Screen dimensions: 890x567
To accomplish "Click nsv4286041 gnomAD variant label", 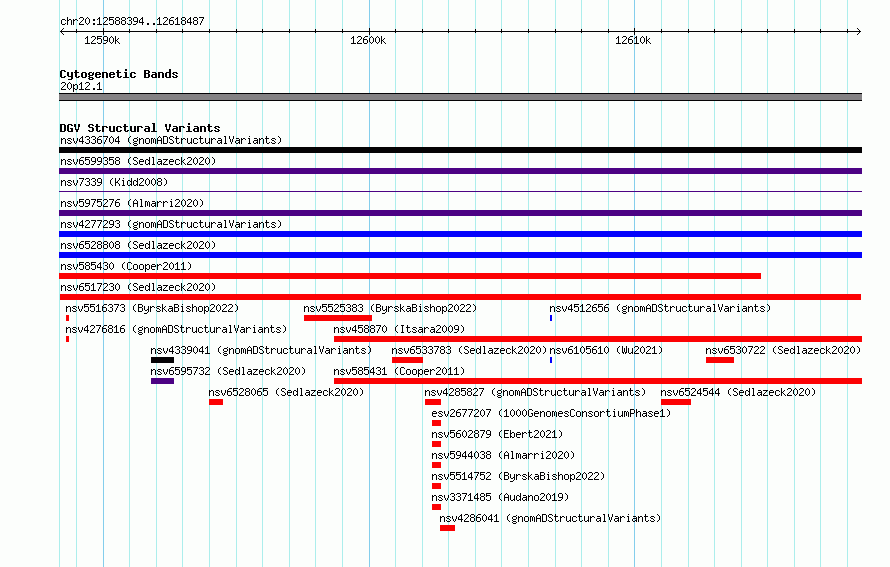I will [x=550, y=518].
